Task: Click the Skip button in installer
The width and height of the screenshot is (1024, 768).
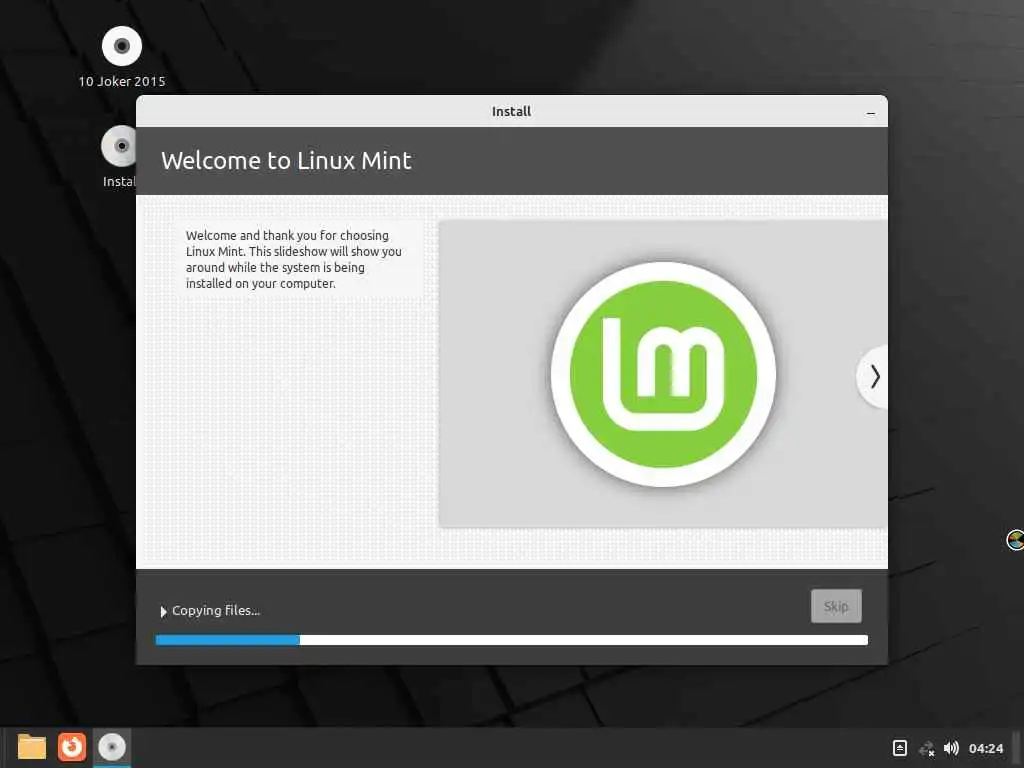Action: click(x=836, y=606)
